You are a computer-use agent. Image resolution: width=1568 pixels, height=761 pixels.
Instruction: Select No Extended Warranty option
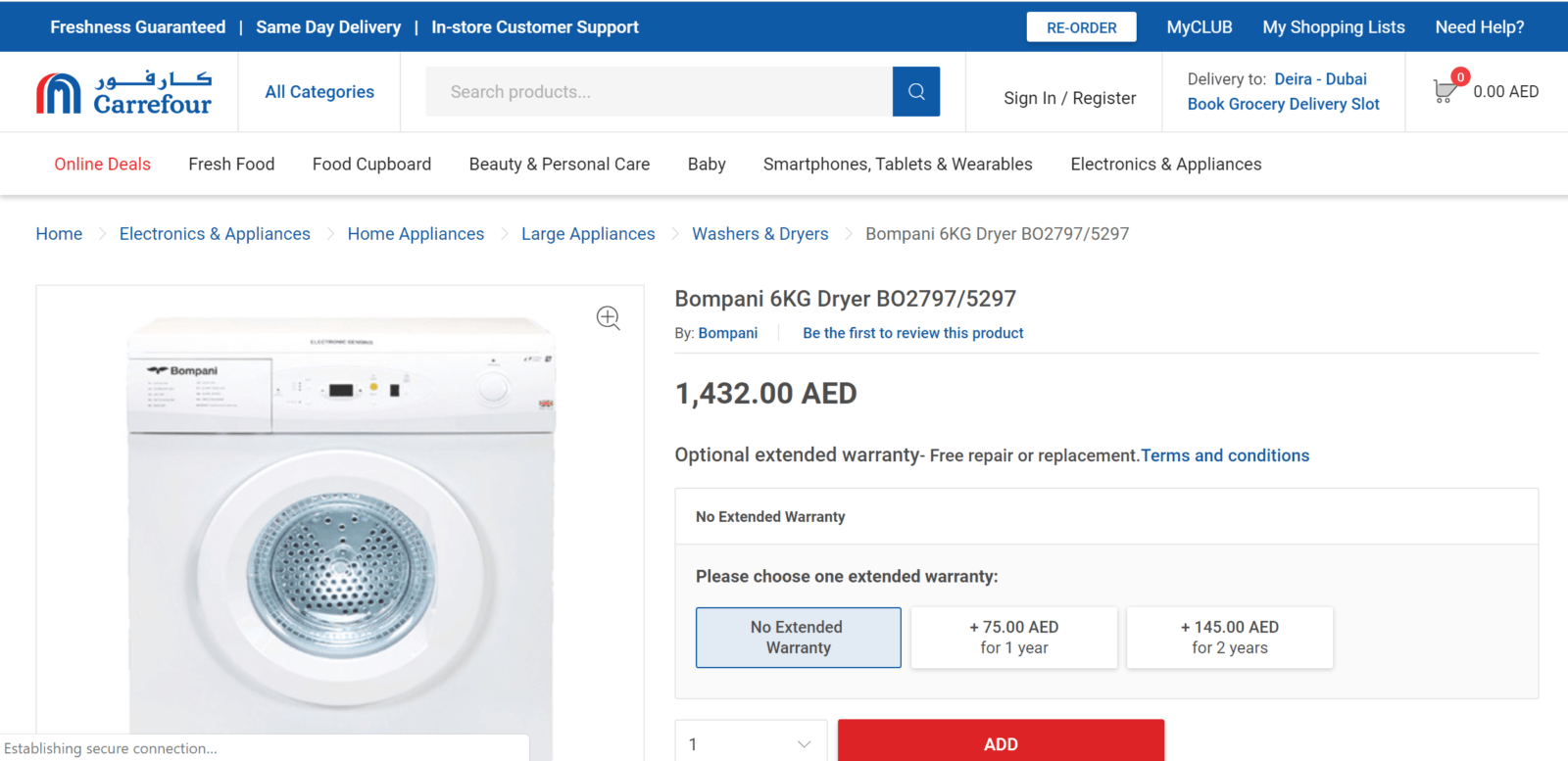tap(798, 638)
